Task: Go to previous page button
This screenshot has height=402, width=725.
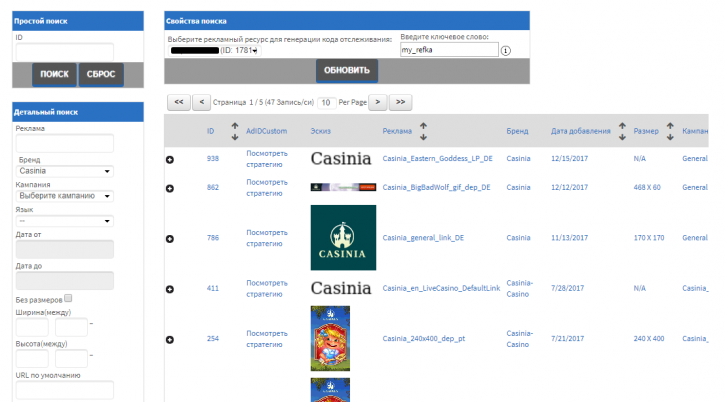Action: pos(201,102)
